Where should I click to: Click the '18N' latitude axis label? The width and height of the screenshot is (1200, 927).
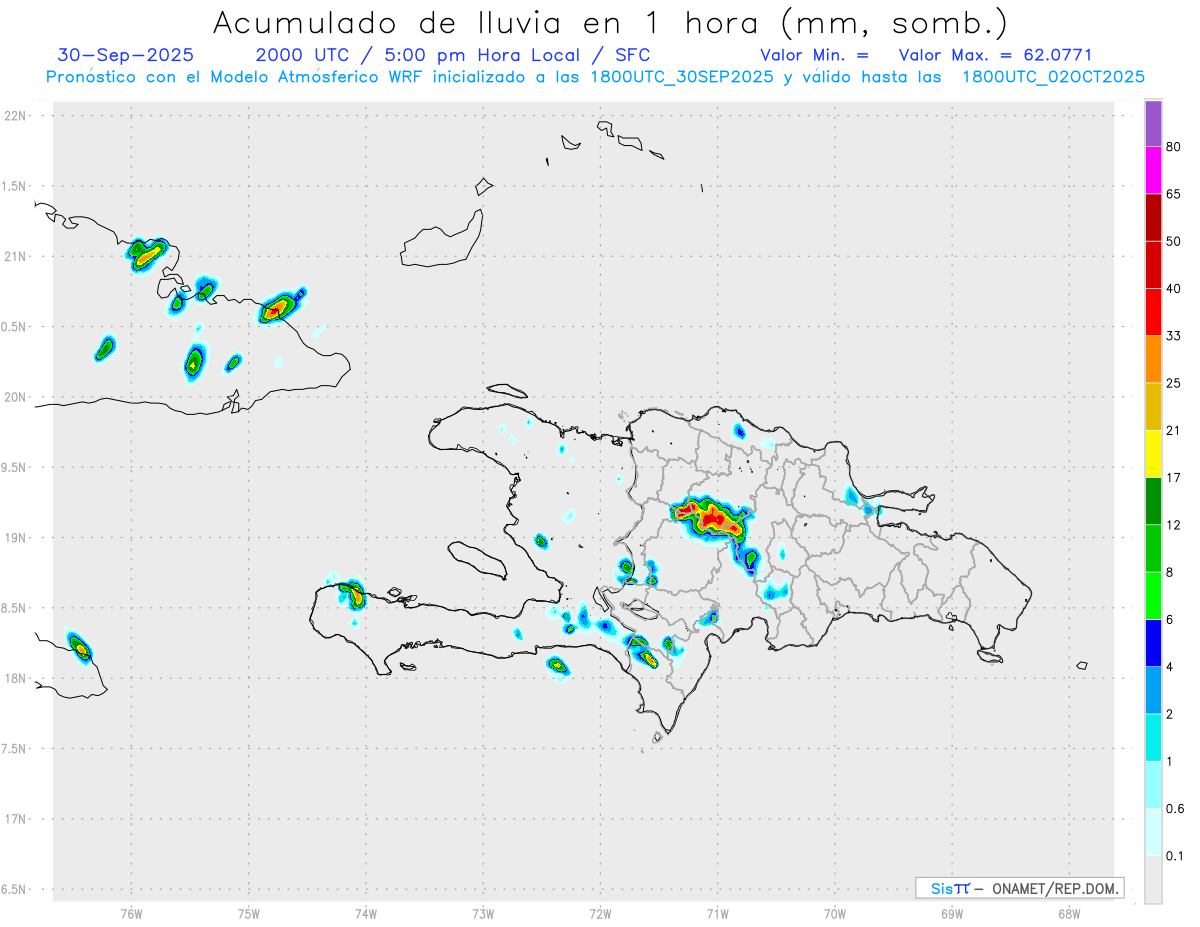(16, 678)
